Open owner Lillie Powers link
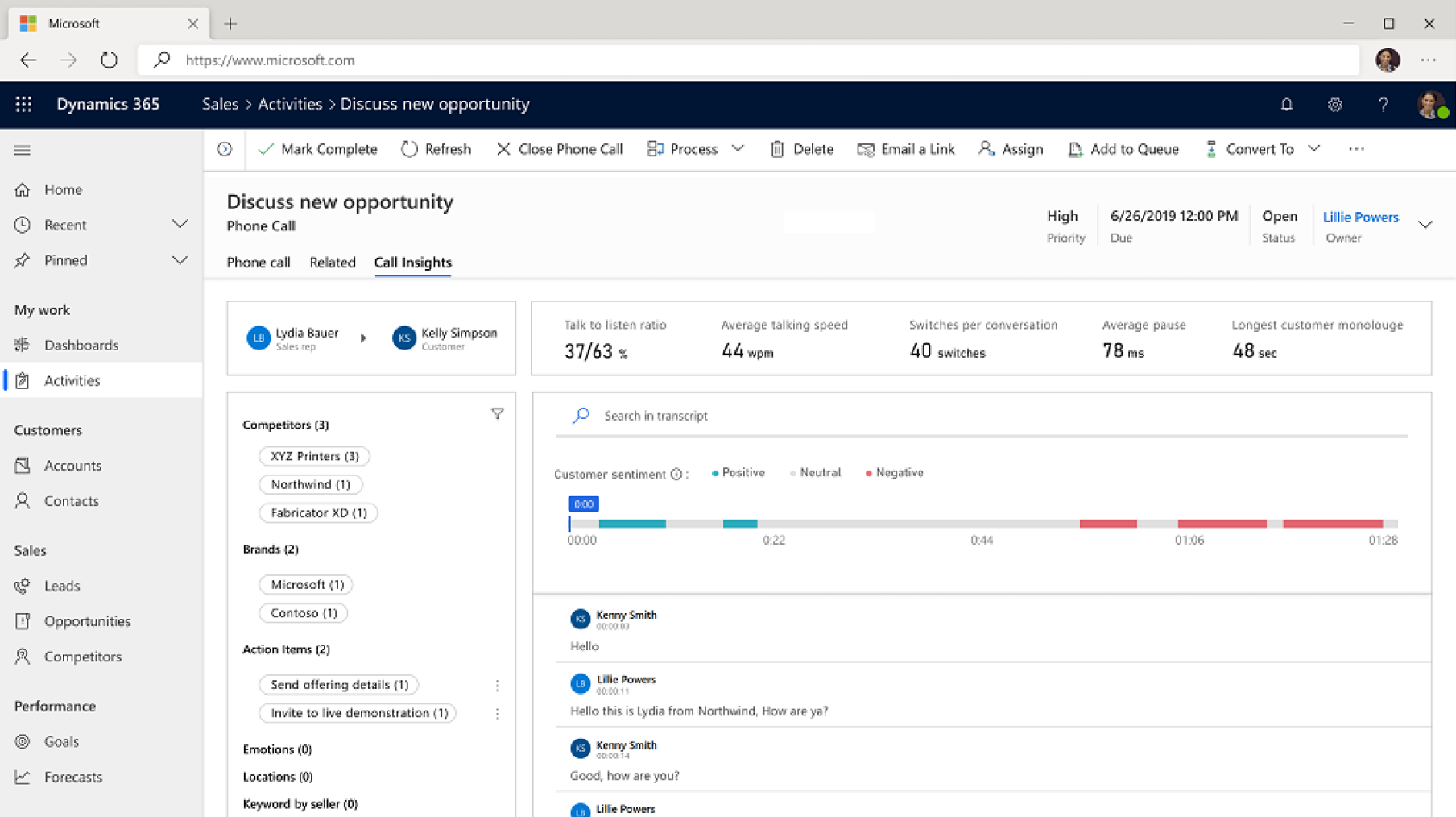This screenshot has height=817, width=1456. tap(1360, 217)
